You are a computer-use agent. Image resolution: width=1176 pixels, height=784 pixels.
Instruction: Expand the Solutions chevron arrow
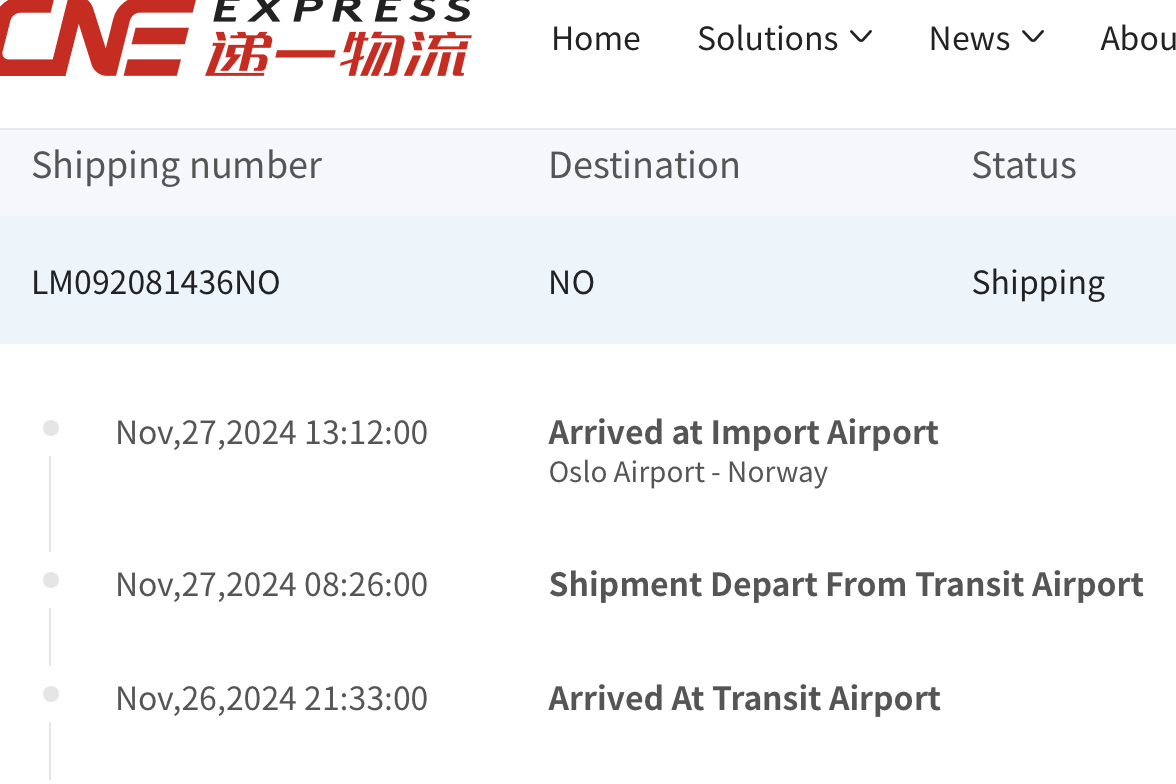click(861, 38)
